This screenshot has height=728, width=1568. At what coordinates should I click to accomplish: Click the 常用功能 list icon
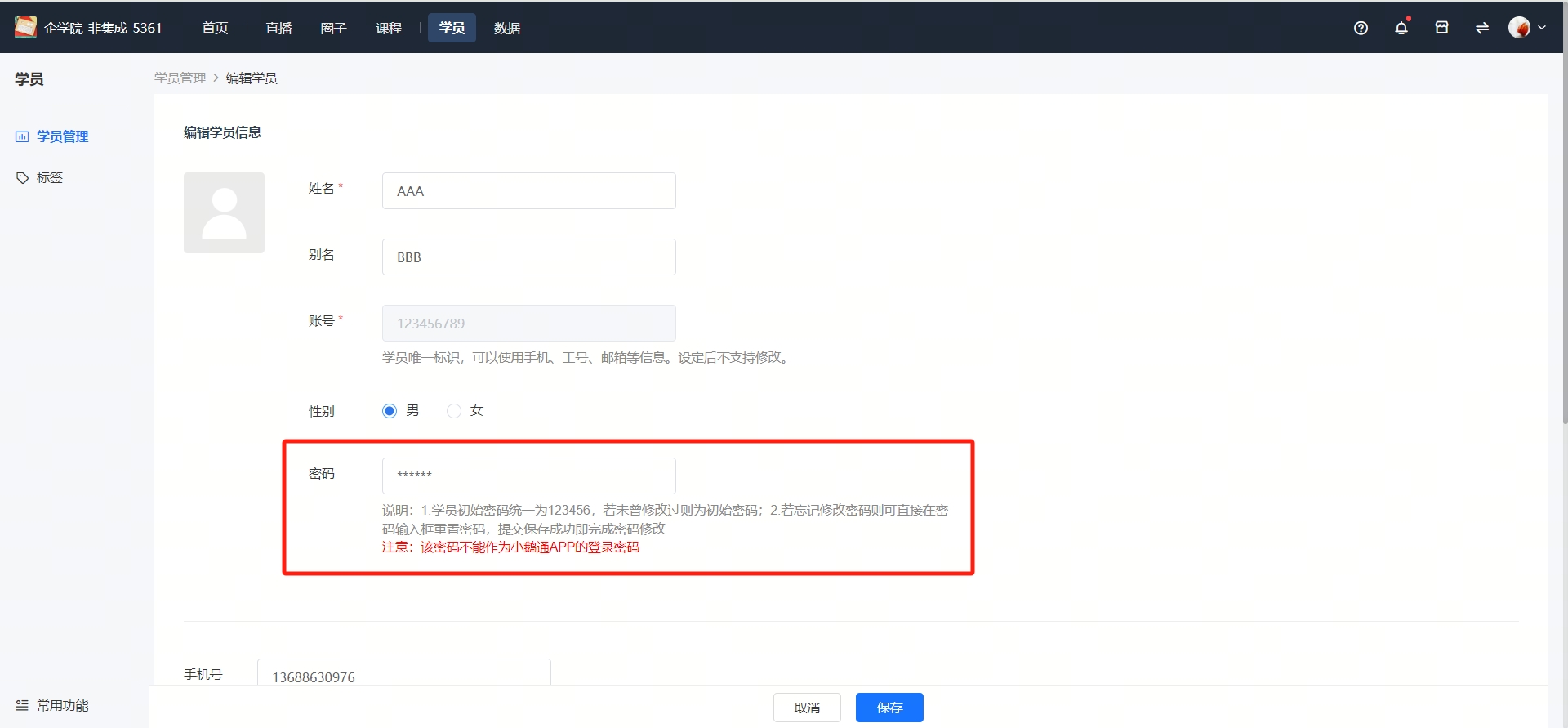pos(22,705)
